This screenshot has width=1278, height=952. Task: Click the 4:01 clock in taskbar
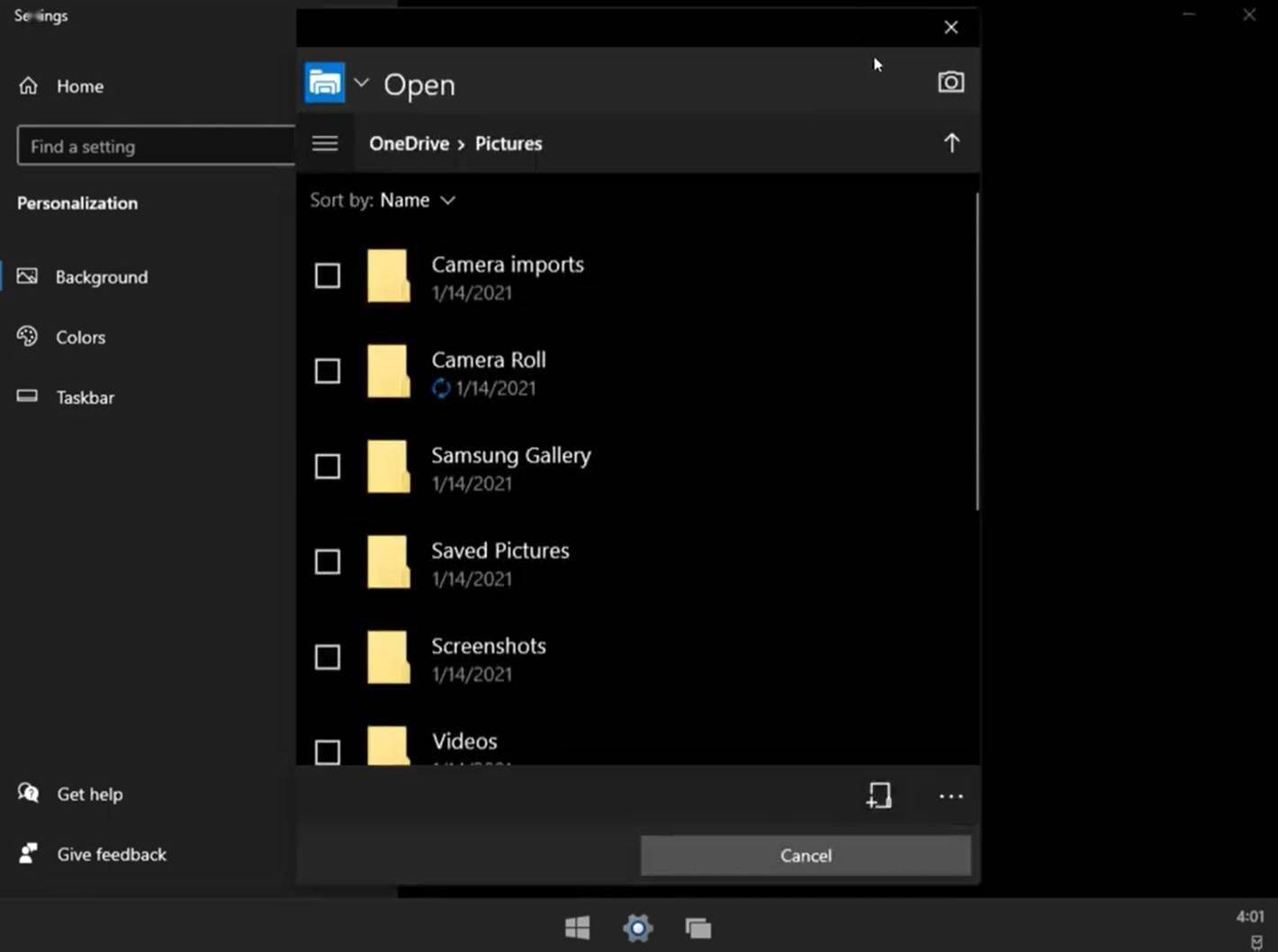[1249, 916]
